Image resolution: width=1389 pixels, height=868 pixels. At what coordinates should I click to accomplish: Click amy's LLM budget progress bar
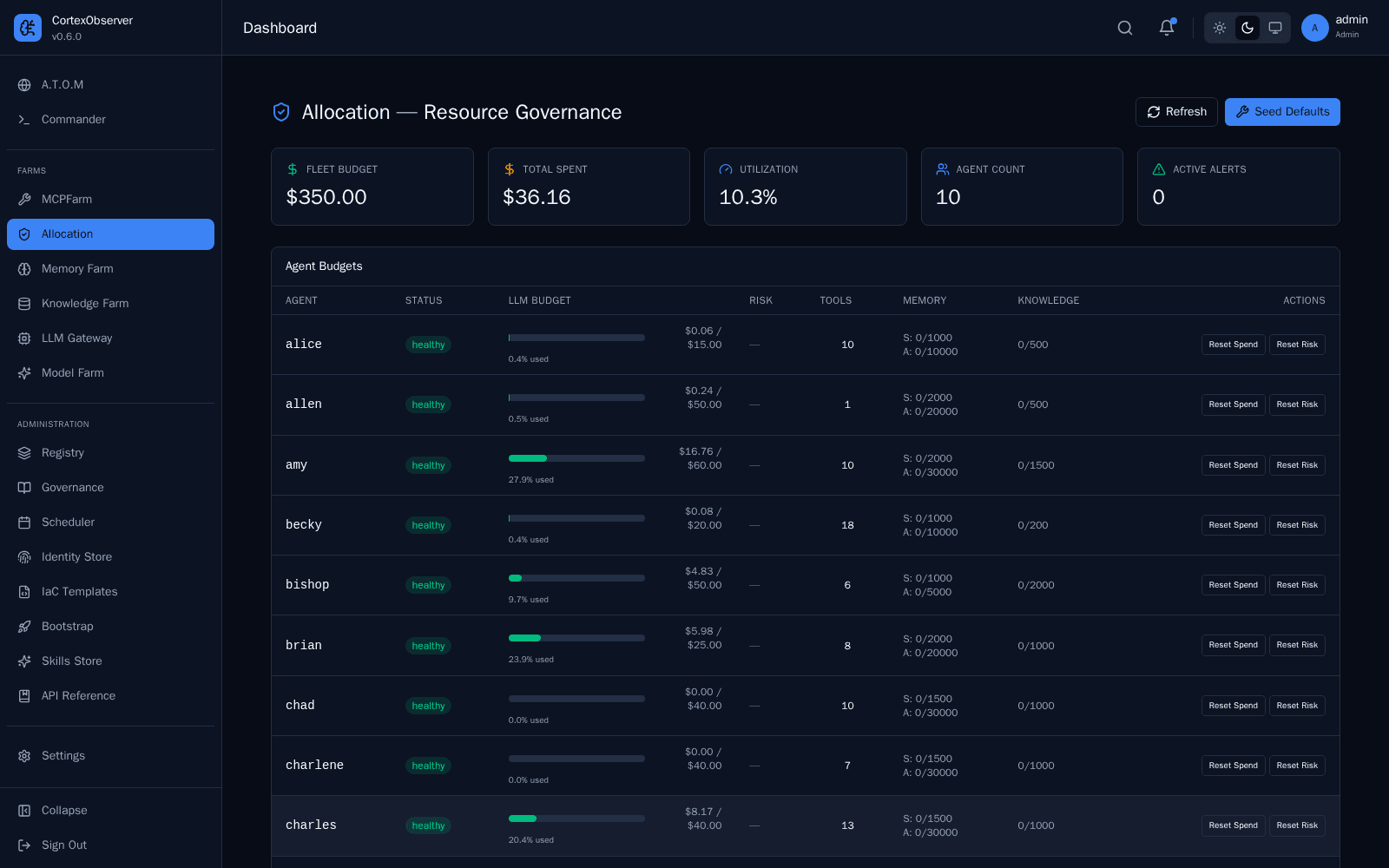tap(576, 458)
